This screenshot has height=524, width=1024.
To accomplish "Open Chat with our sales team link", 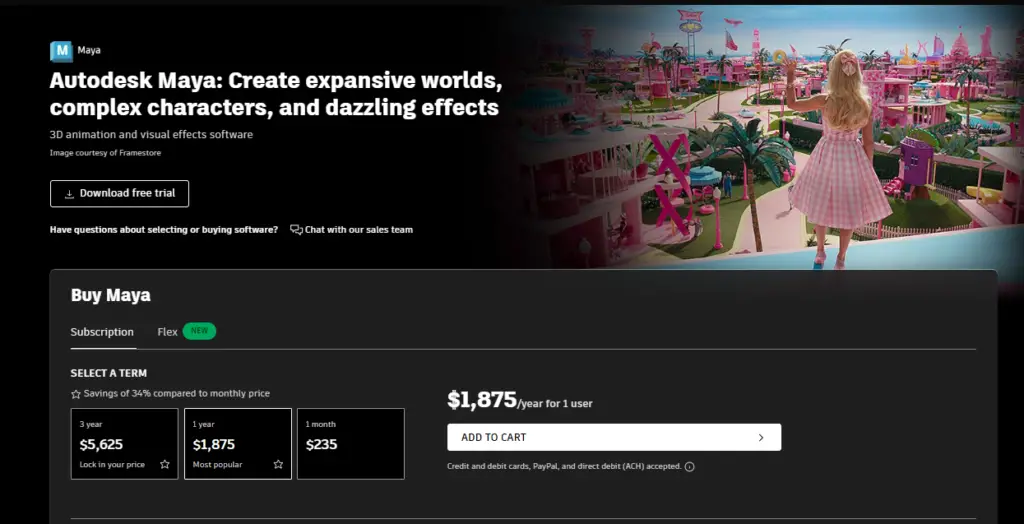I will (358, 230).
